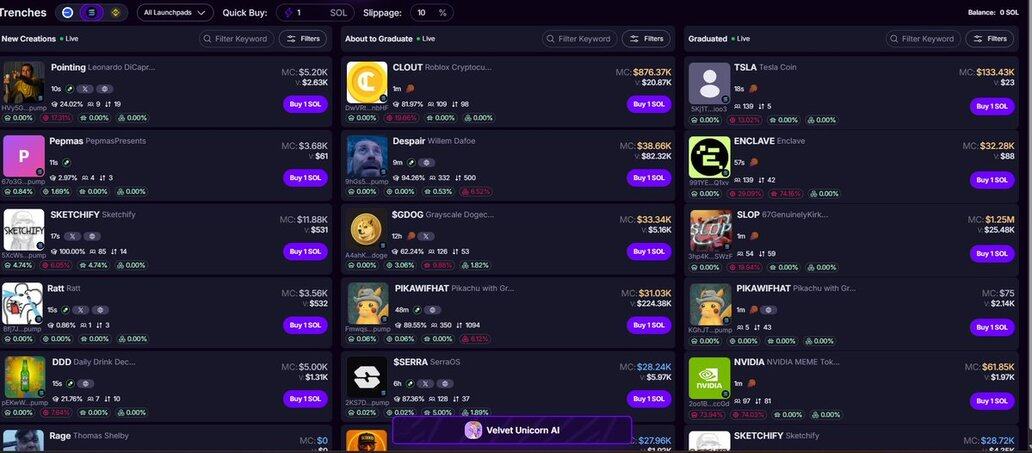Viewport: 1032px width, 453px height.
Task: Open the All Launchpads dropdown
Action: click(175, 13)
